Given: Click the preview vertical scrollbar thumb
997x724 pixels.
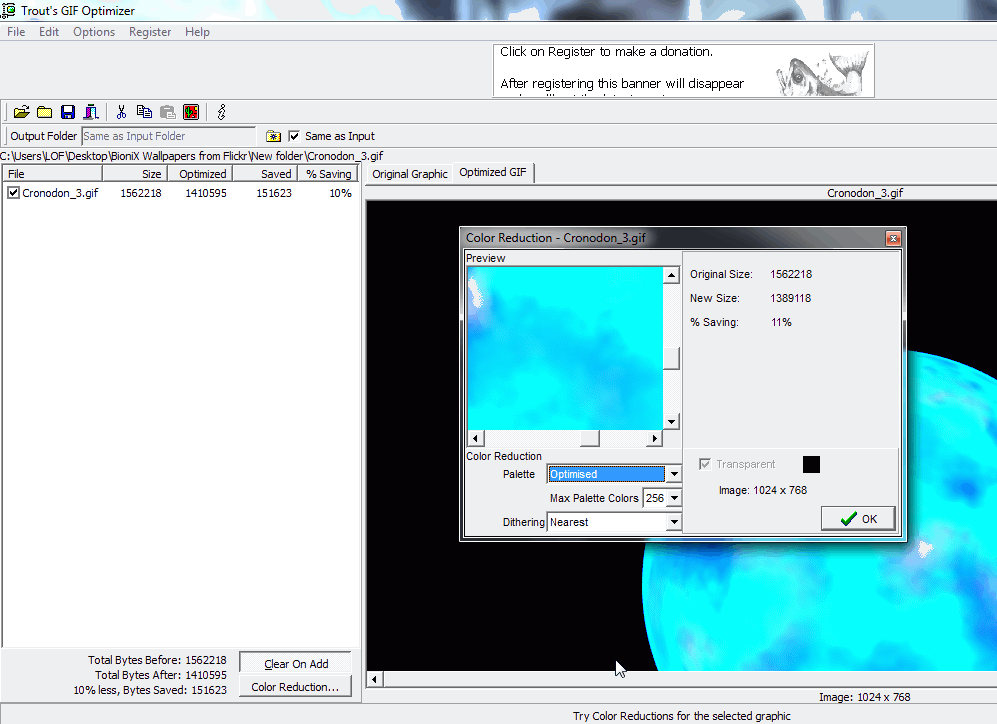Looking at the screenshot, I should click(x=671, y=358).
